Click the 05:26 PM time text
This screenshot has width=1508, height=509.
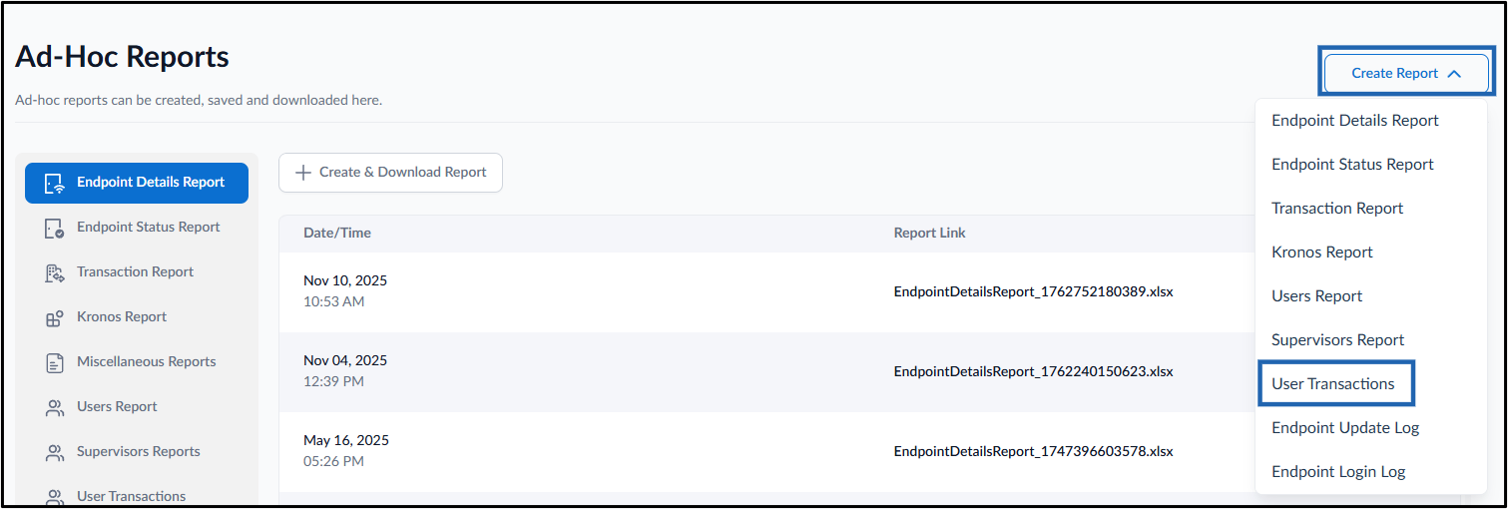point(334,461)
